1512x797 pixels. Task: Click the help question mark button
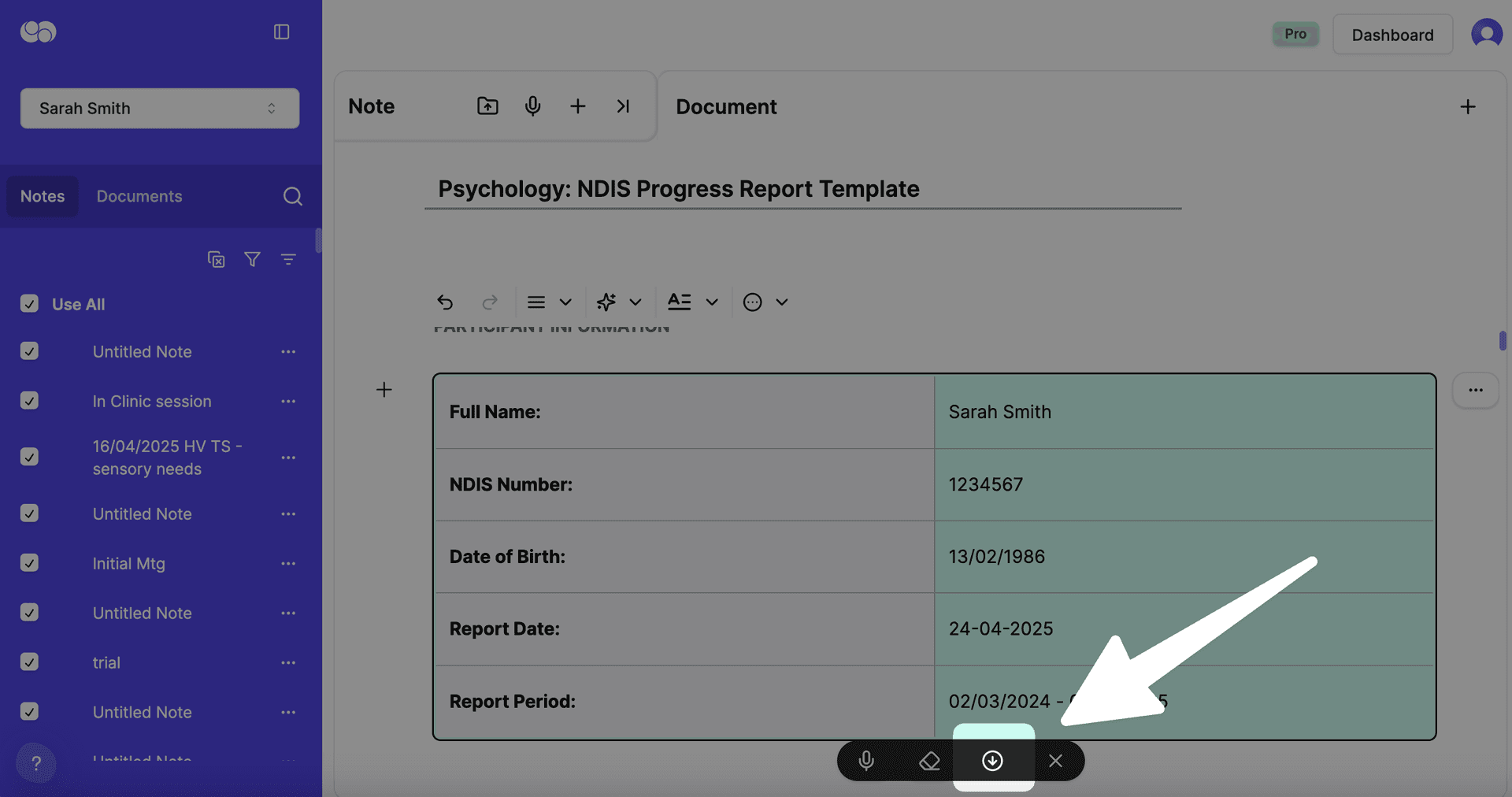(x=36, y=763)
